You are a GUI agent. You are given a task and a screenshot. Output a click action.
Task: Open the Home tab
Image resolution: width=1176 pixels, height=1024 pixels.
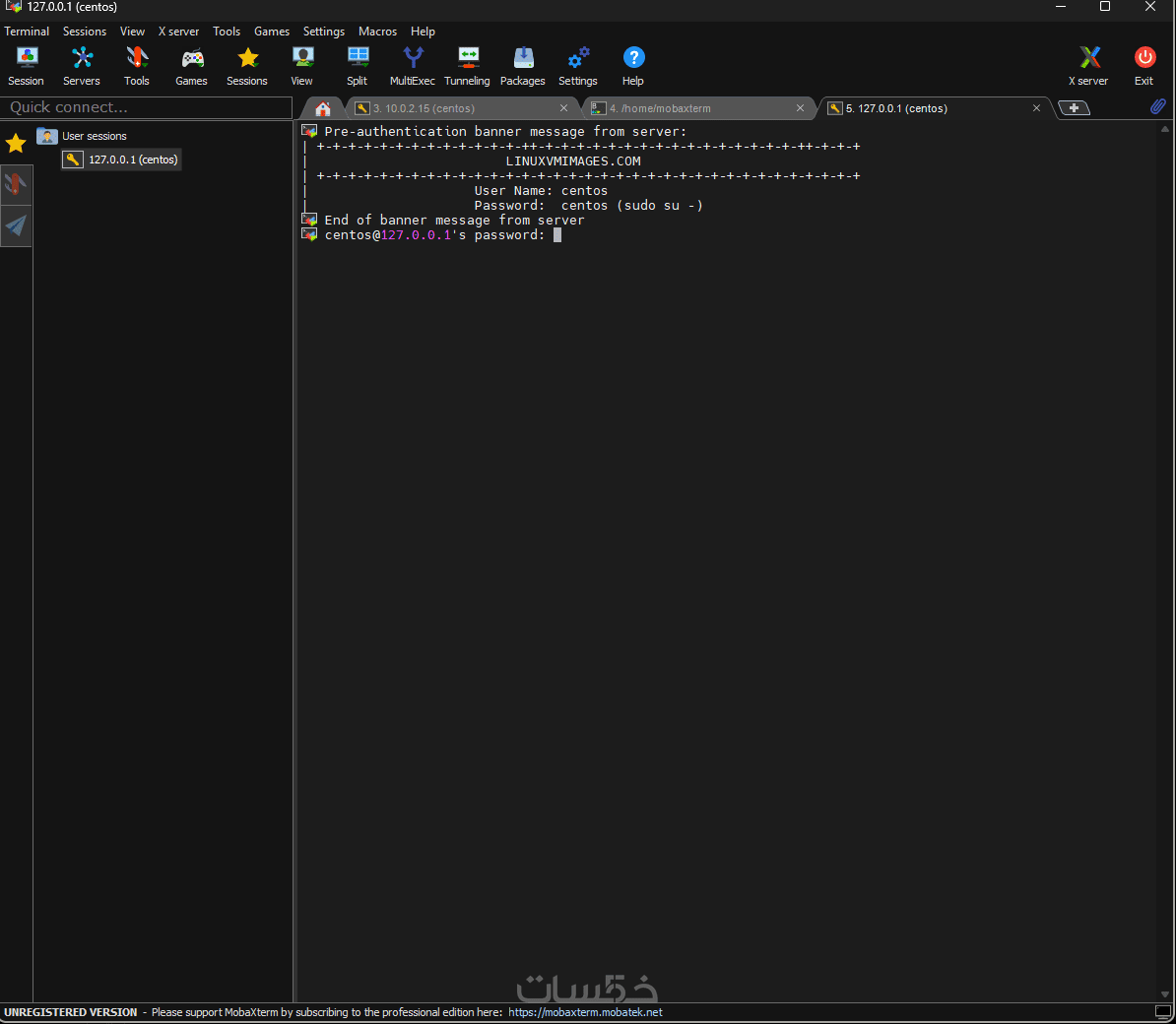[322, 108]
